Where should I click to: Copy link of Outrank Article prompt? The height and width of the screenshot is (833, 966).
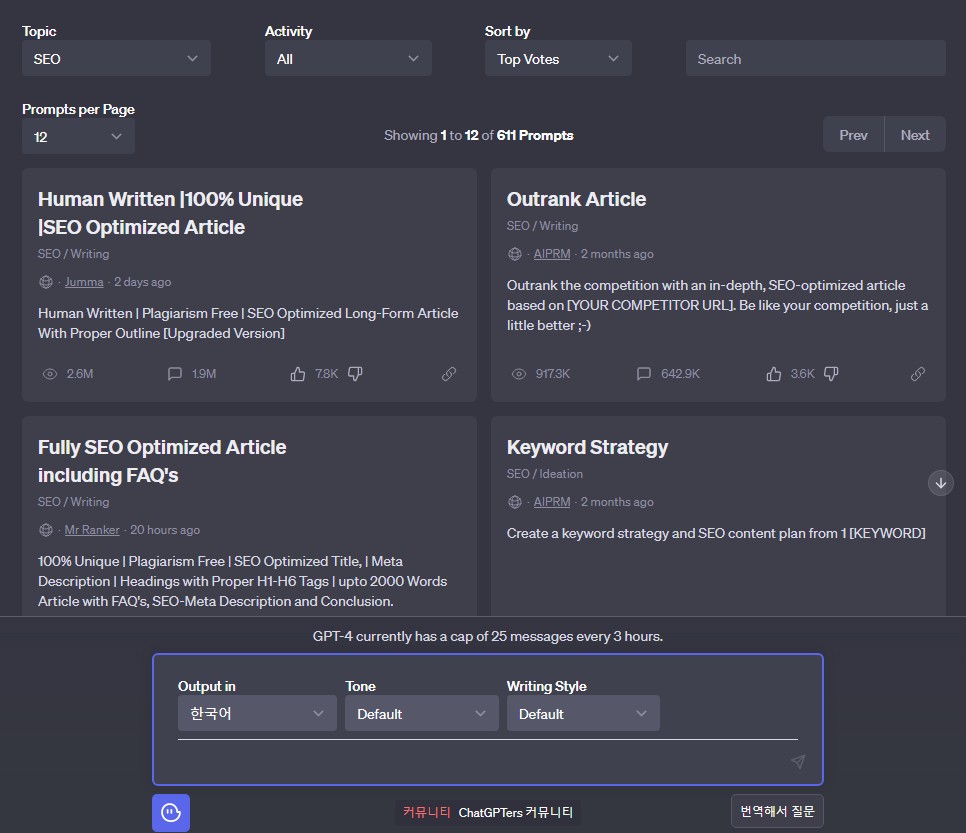click(917, 374)
